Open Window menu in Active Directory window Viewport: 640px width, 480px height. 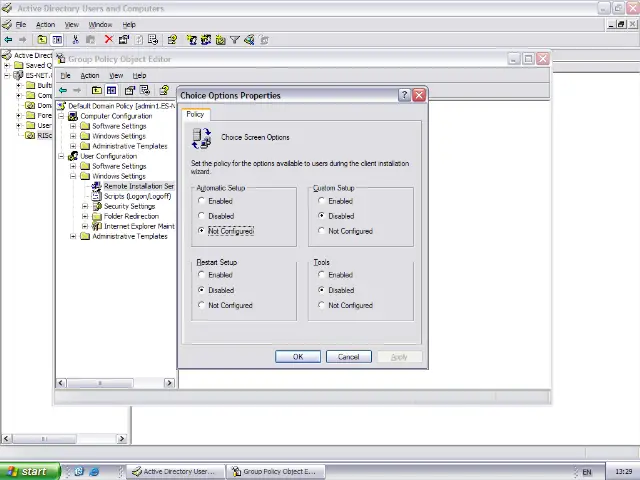click(x=100, y=24)
